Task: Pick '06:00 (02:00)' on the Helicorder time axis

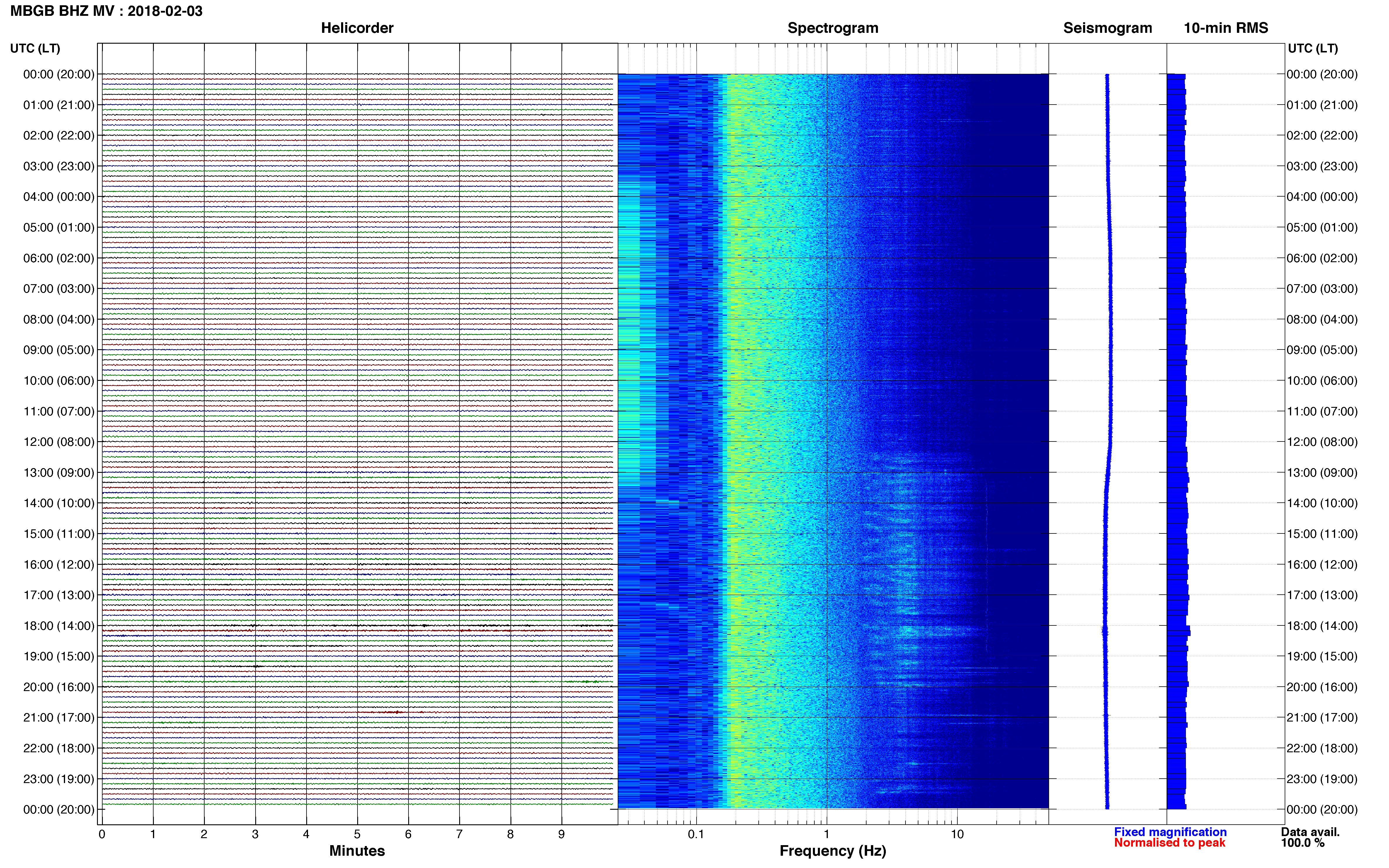Action: click(59, 258)
